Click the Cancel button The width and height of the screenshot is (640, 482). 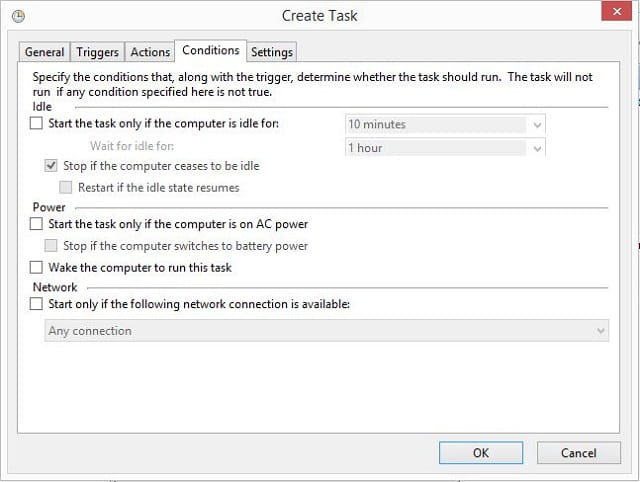(x=579, y=453)
